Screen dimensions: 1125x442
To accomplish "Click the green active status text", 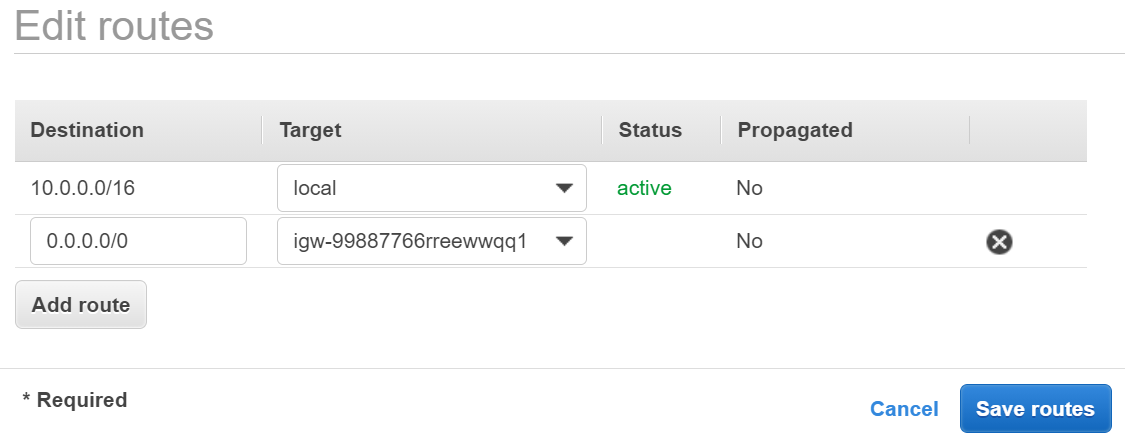I will pos(644,188).
